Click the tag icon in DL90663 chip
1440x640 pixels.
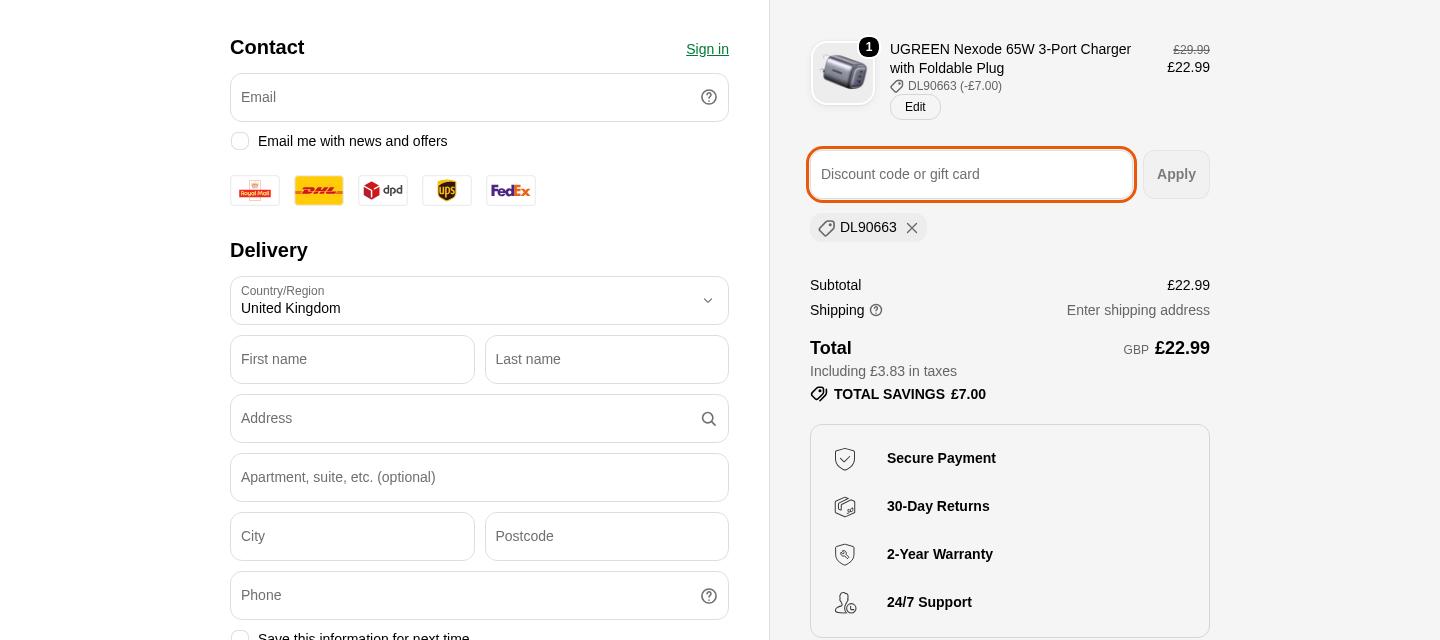[826, 228]
